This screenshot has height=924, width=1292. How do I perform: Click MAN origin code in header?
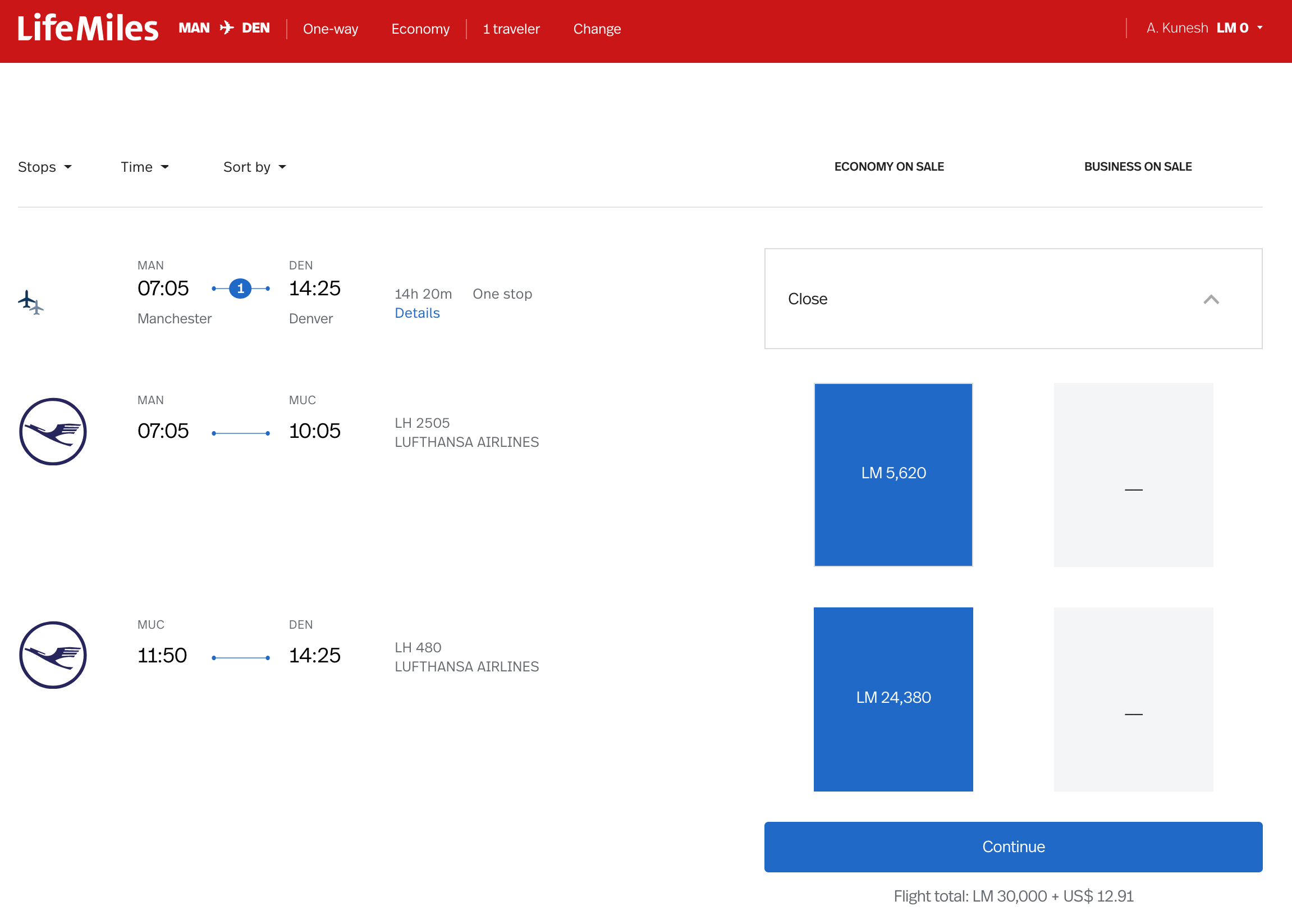click(194, 28)
